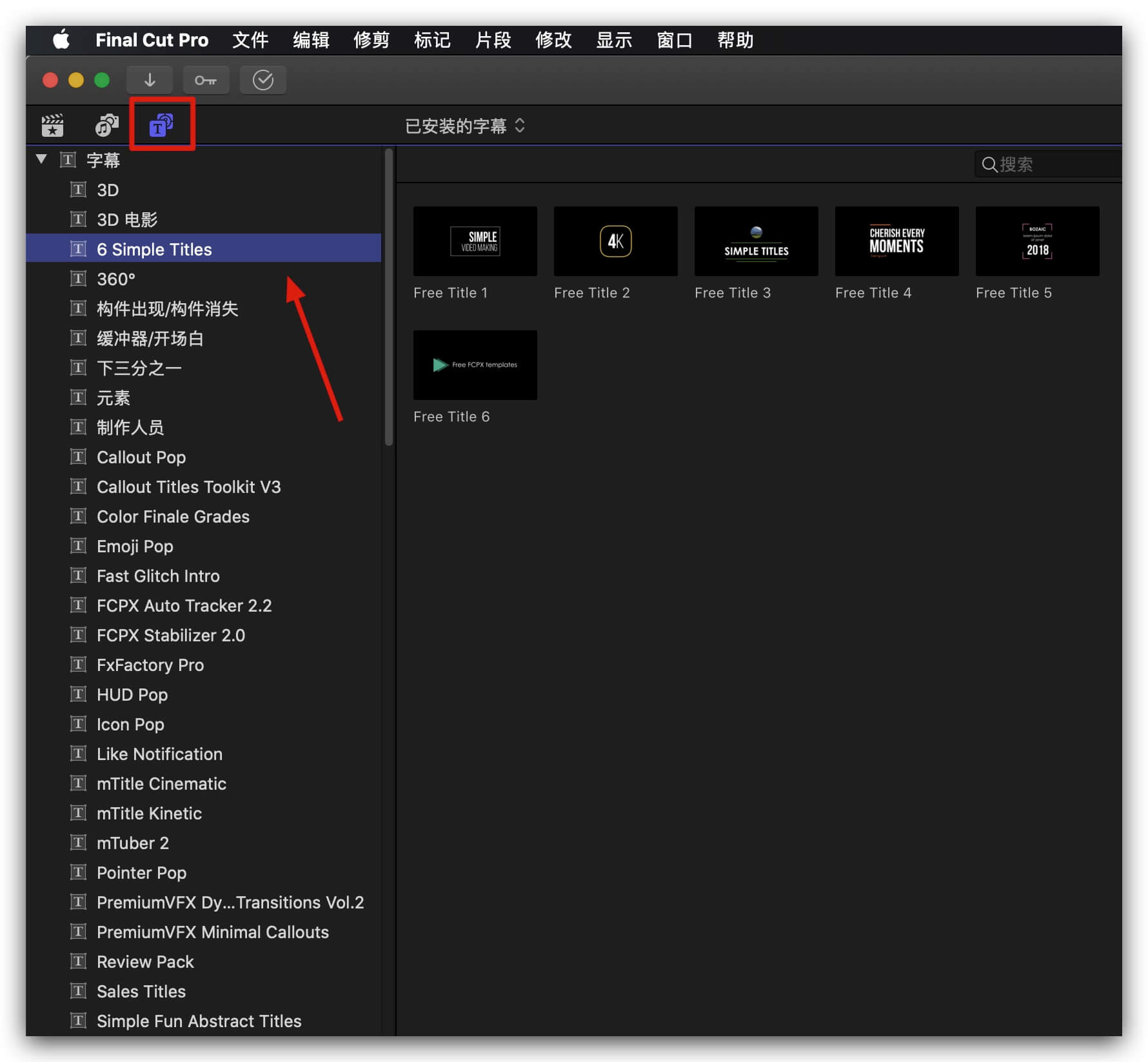Open the 已安装的字幕 popup menu
The width and height of the screenshot is (1148, 1062).
pyautogui.click(x=464, y=126)
